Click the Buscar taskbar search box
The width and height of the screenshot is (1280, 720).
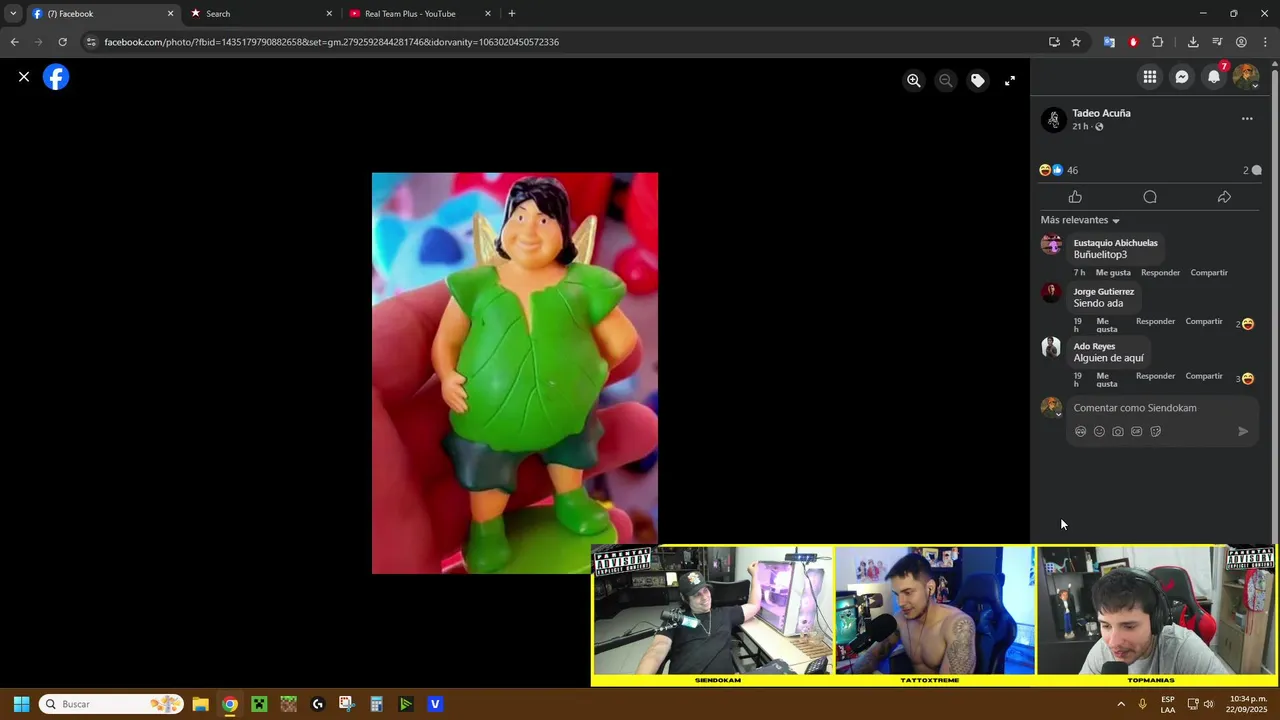coord(112,704)
